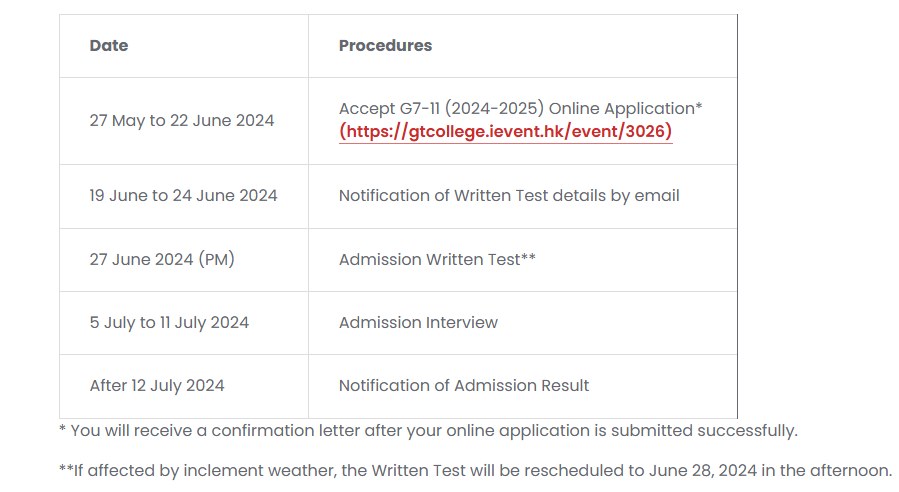Select the 27 May to 22 June 2024 cell

pyautogui.click(x=182, y=120)
